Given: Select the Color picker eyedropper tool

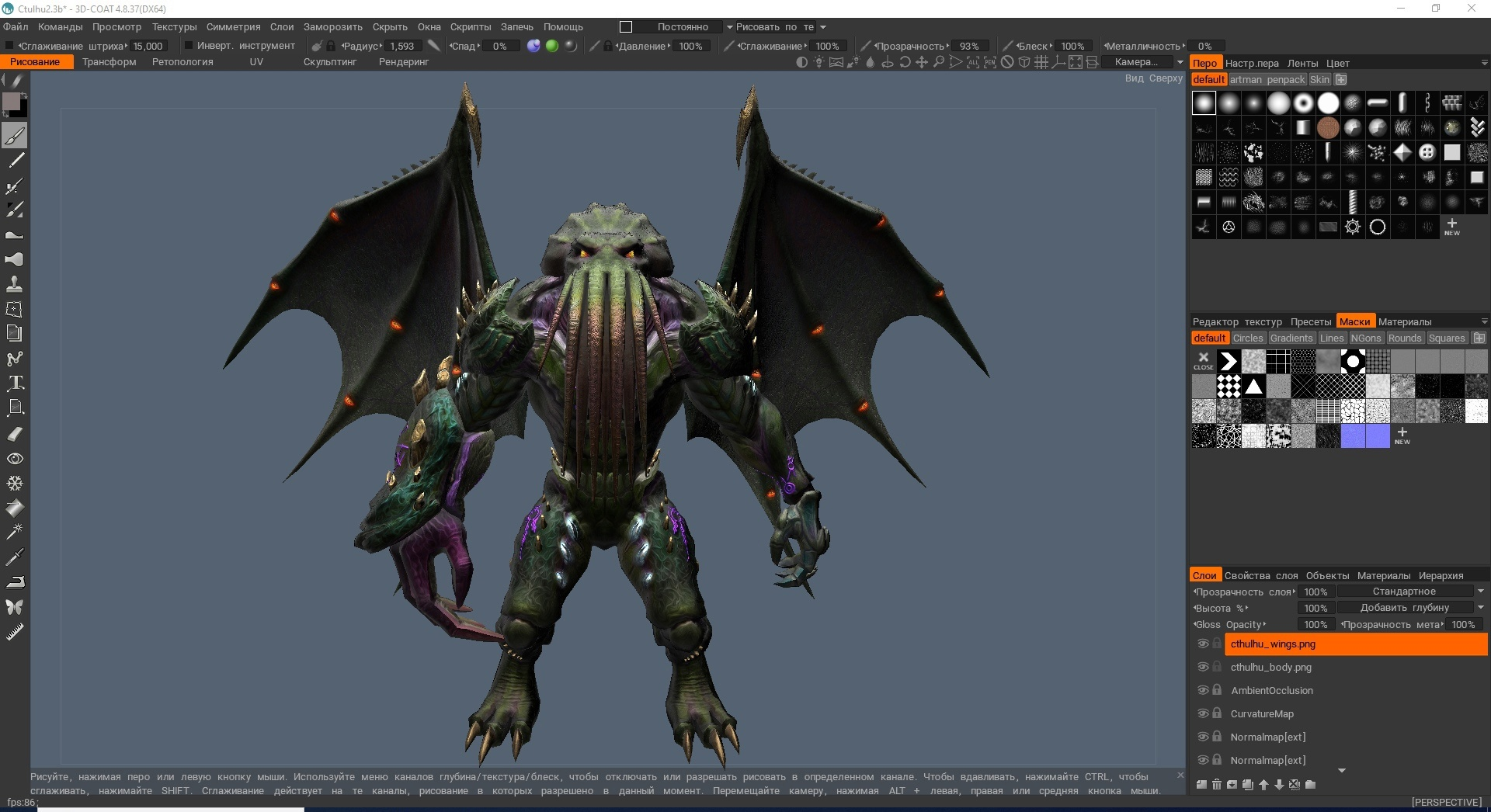Looking at the screenshot, I should coord(15,557).
